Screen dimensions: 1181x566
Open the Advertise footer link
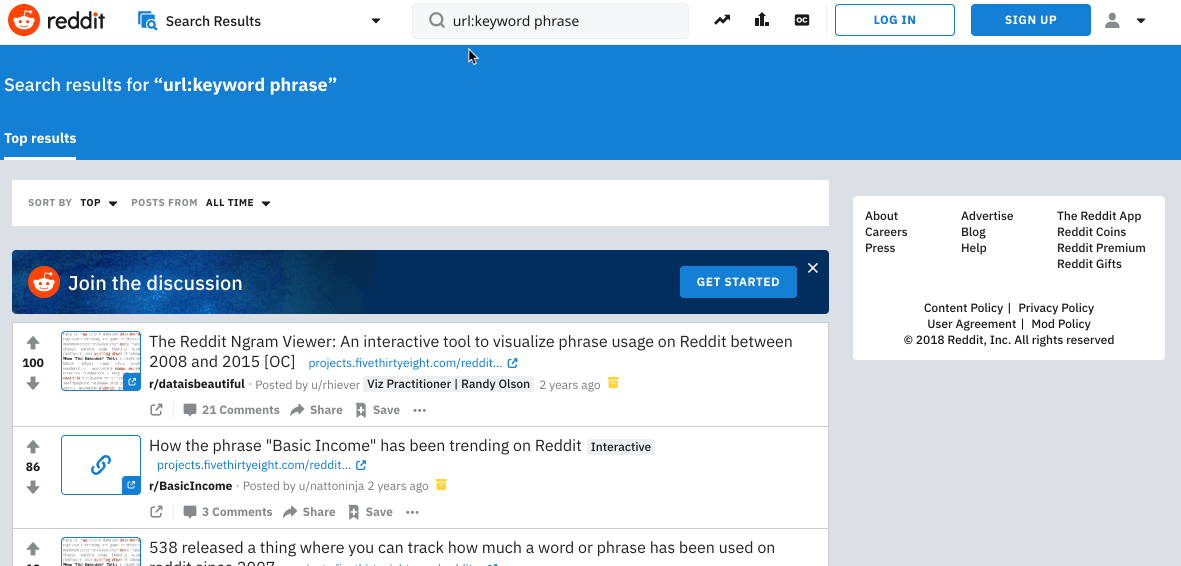987,216
